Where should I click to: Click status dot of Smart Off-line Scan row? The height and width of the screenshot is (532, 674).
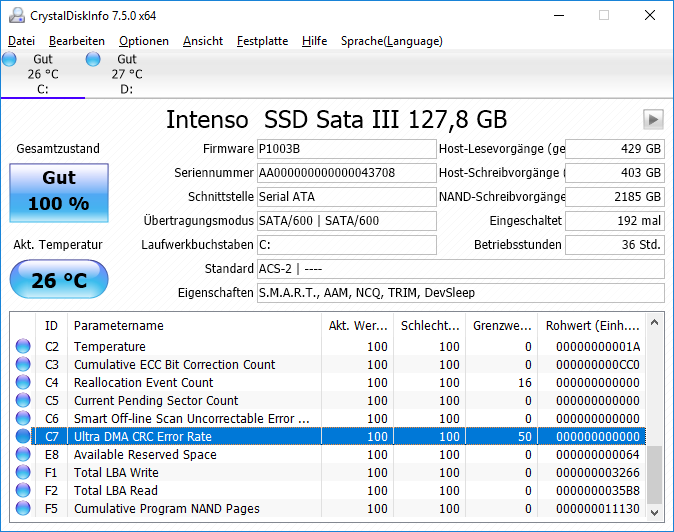(23, 418)
